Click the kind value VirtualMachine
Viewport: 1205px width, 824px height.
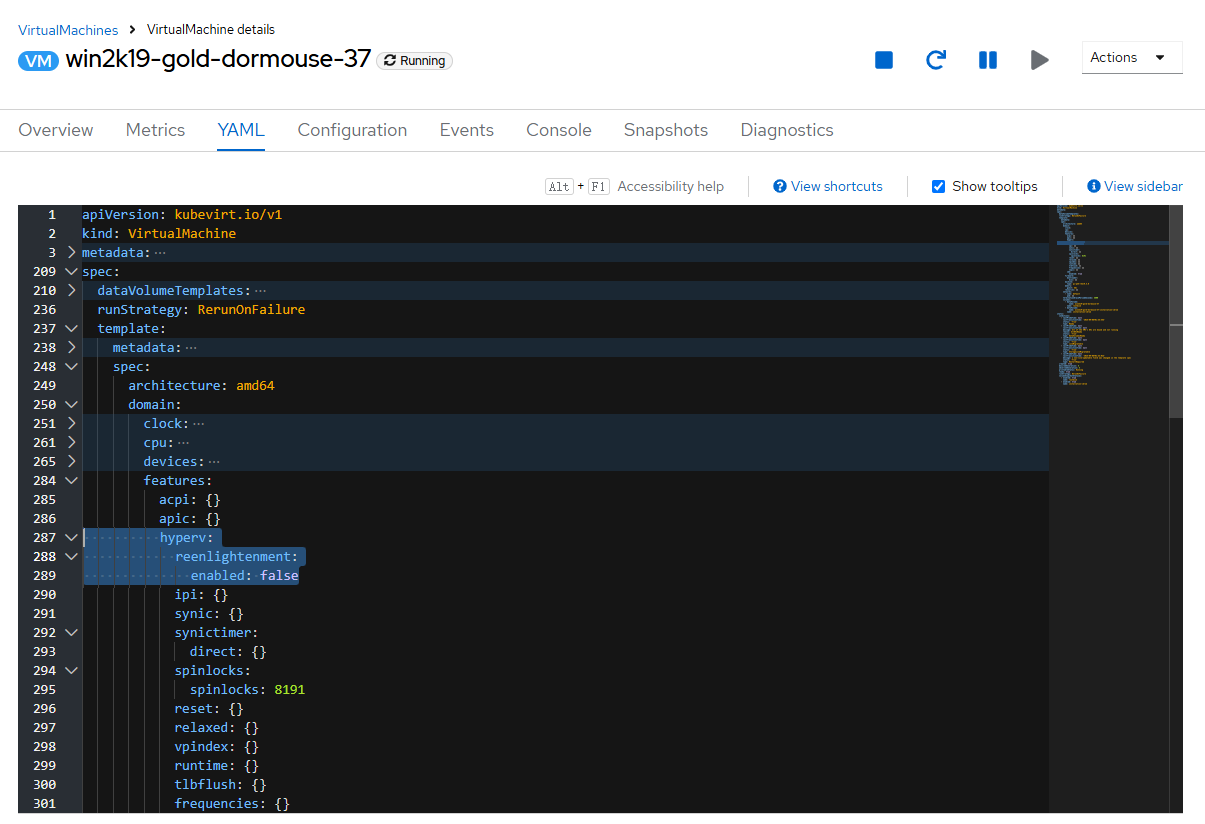tap(182, 233)
